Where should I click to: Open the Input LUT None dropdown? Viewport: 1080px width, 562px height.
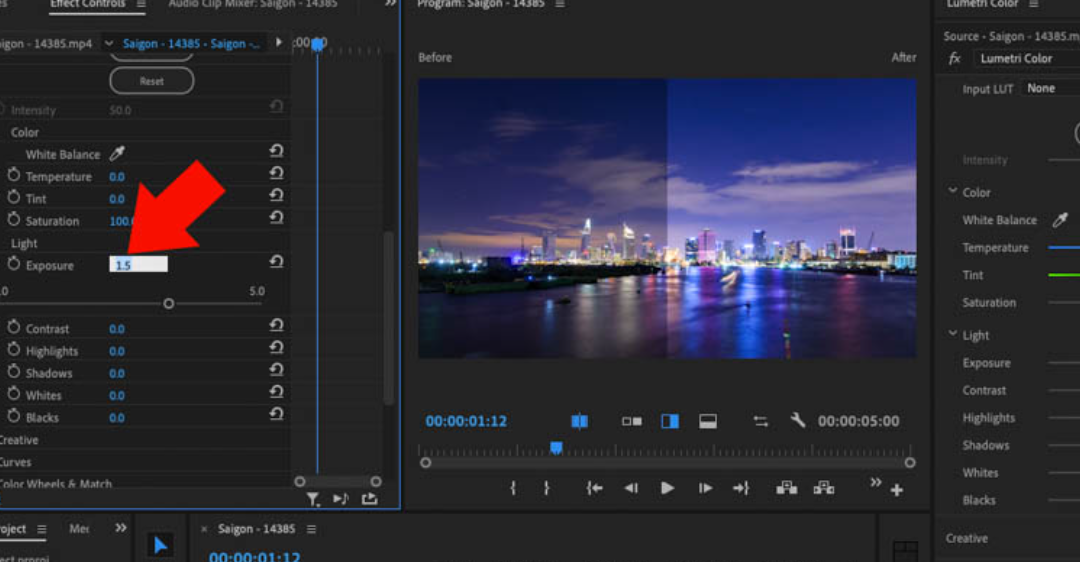1050,88
